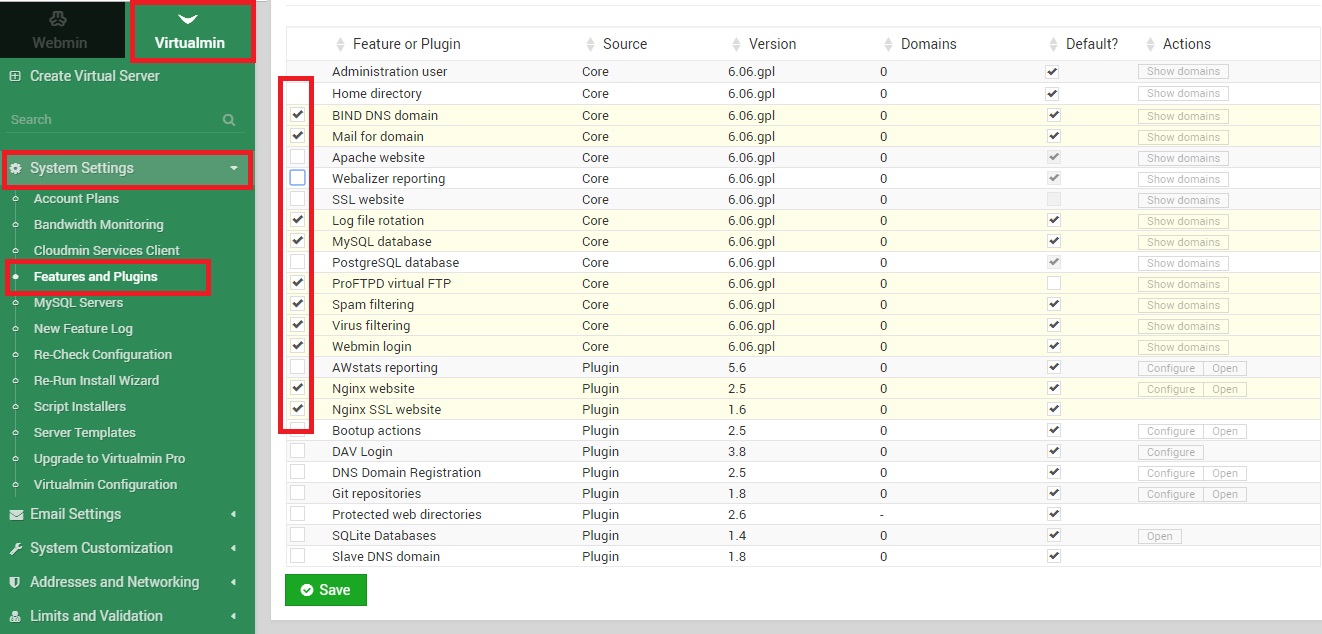Click the System Settings gear icon

click(x=16, y=169)
